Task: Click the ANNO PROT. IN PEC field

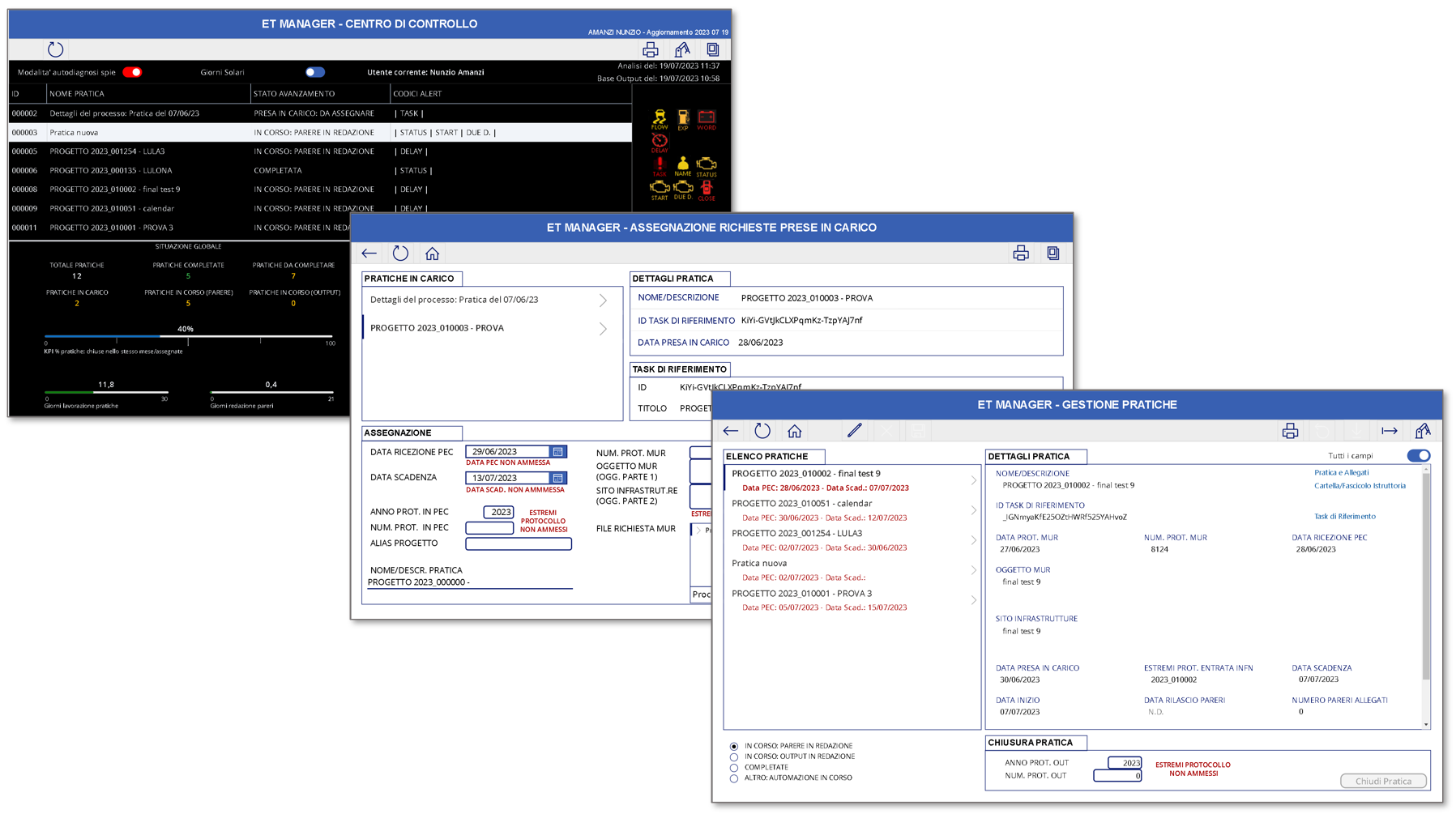Action: tap(498, 513)
